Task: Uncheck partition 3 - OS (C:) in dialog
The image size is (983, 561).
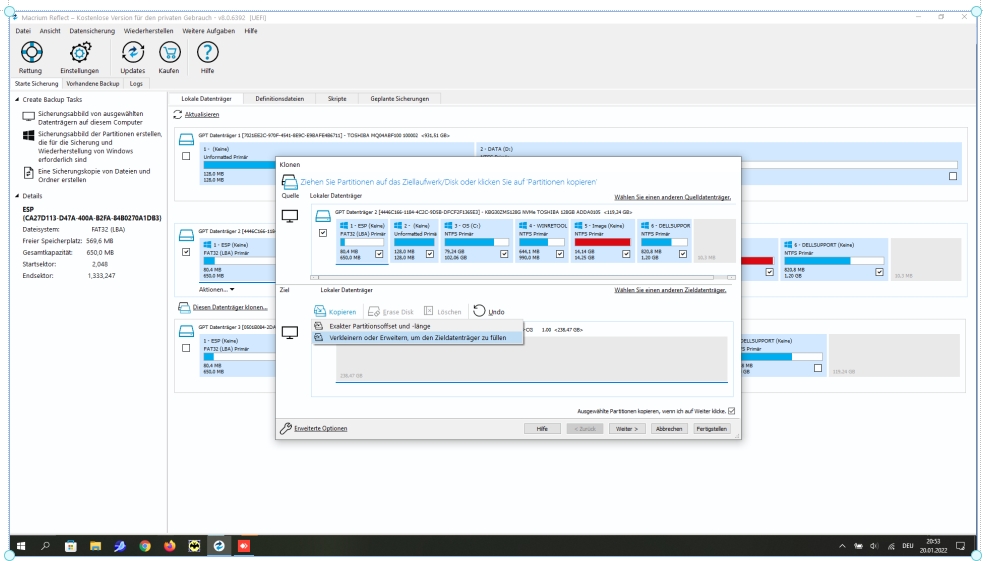Action: (504, 254)
